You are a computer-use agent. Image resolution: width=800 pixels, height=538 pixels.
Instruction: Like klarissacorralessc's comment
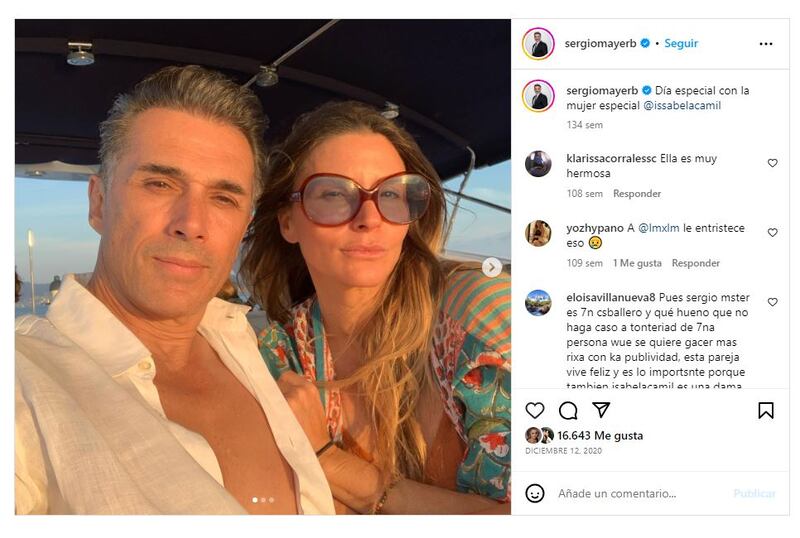coord(772,163)
